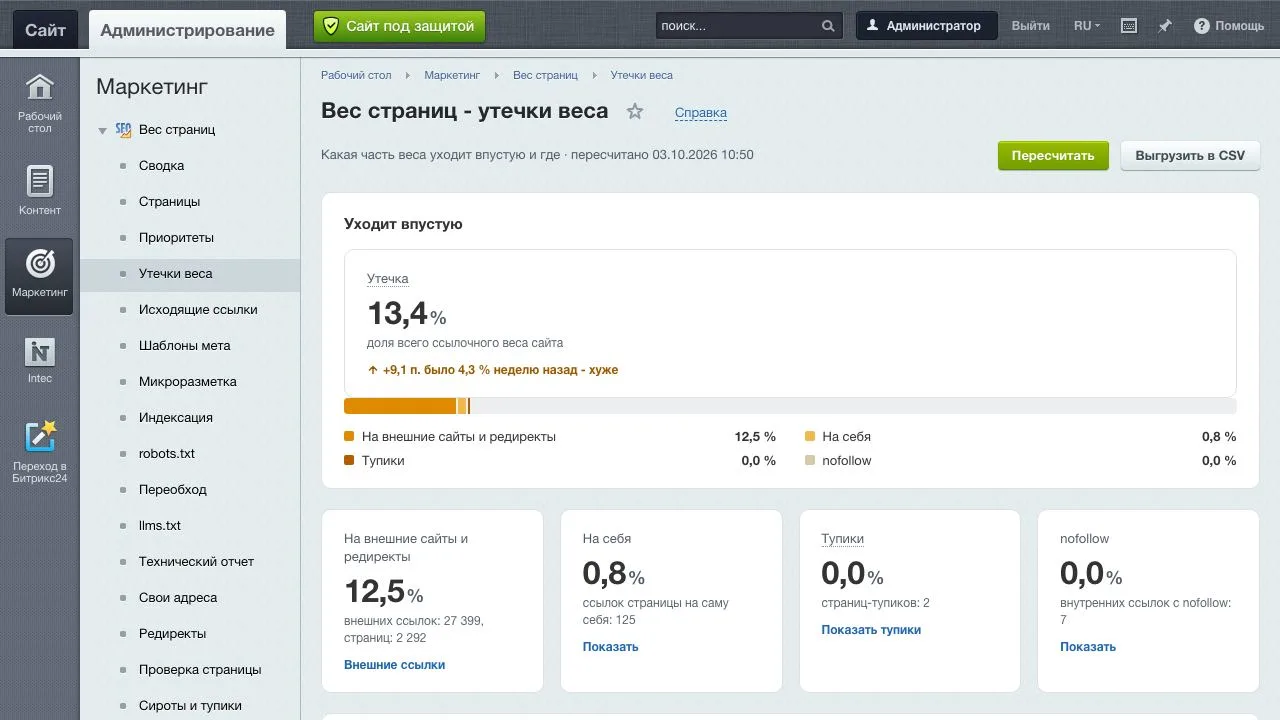Switch to the Сайт tab
This screenshot has width=1280, height=720.
pos(45,29)
